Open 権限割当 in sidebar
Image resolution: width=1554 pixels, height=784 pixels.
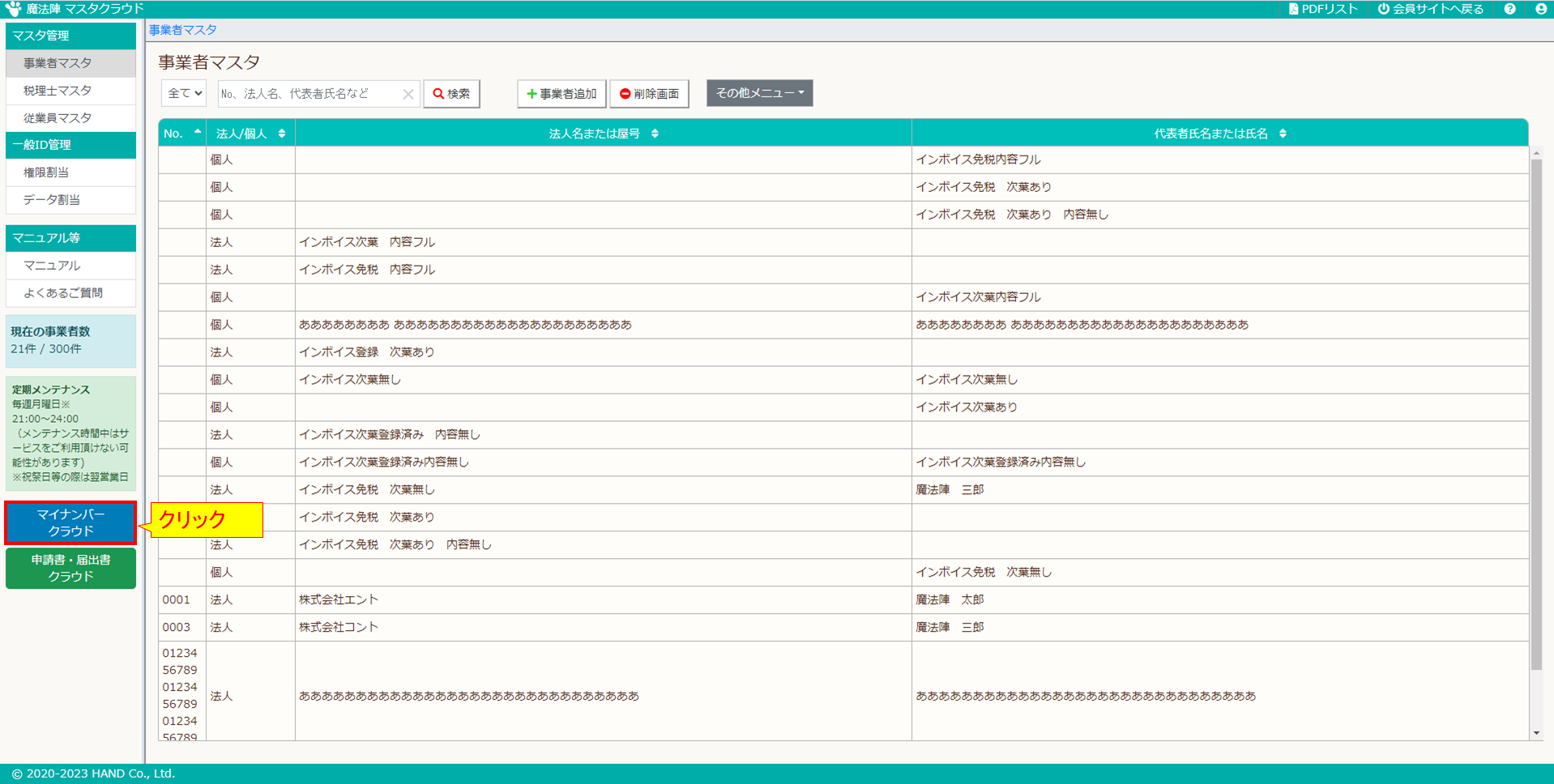[70, 173]
